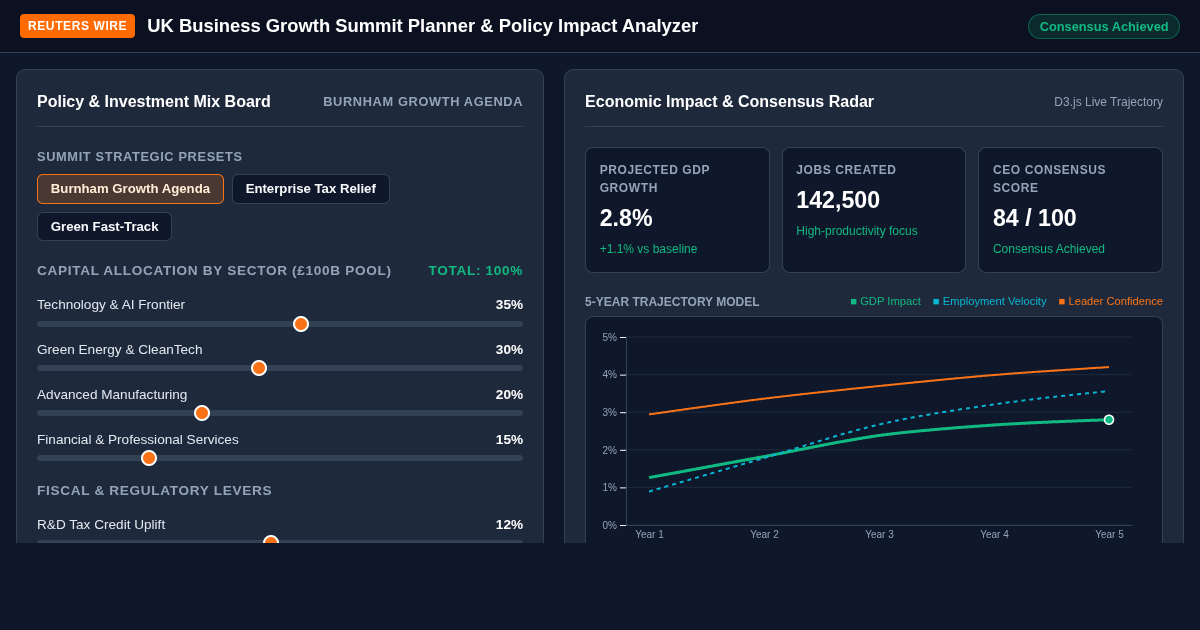Viewport: 1200px width, 630px height.
Task: Click the Policy & Investment Mix Board title
Action: pos(154,102)
